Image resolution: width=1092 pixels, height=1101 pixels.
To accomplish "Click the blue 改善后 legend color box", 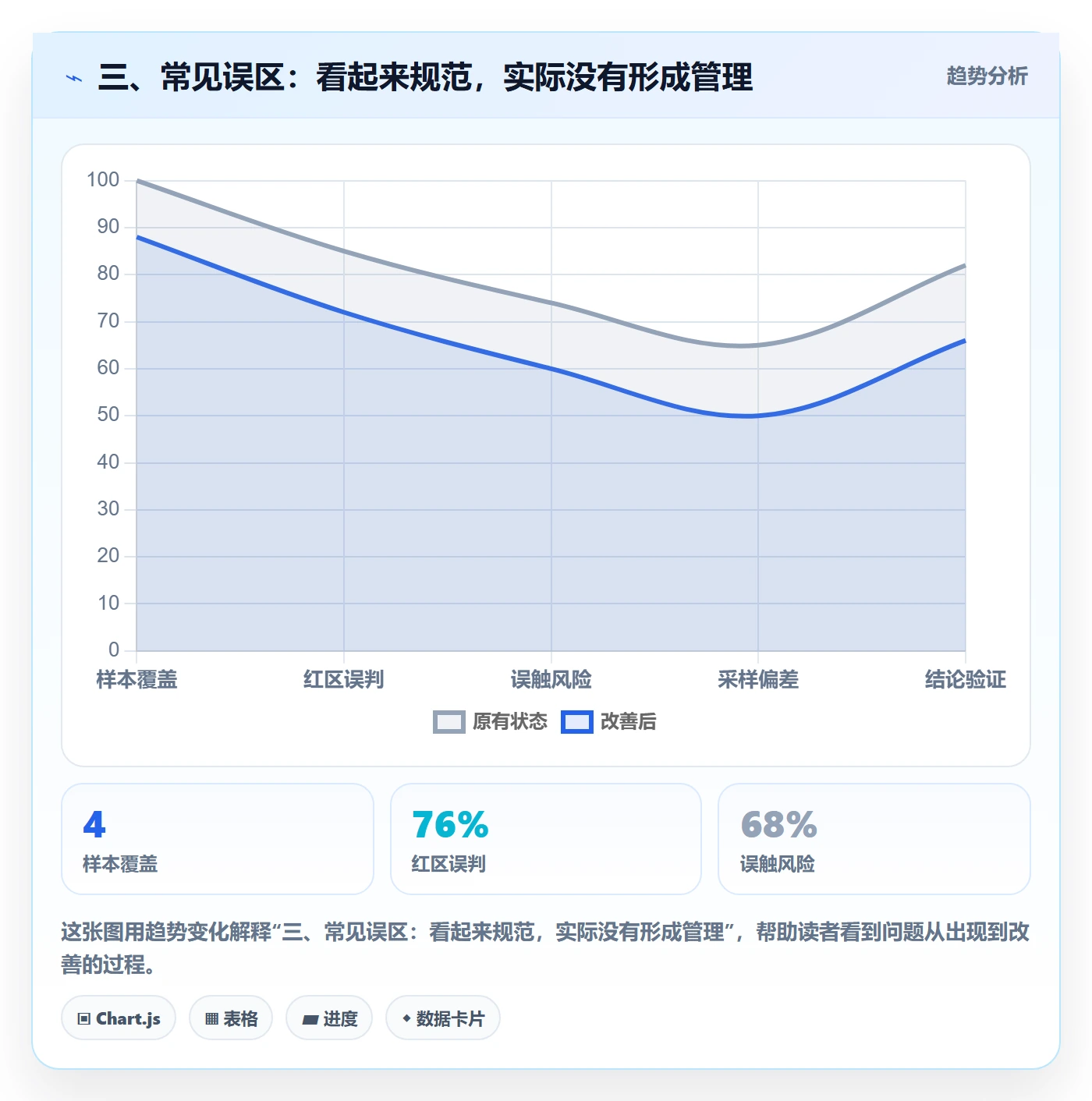I will point(577,722).
